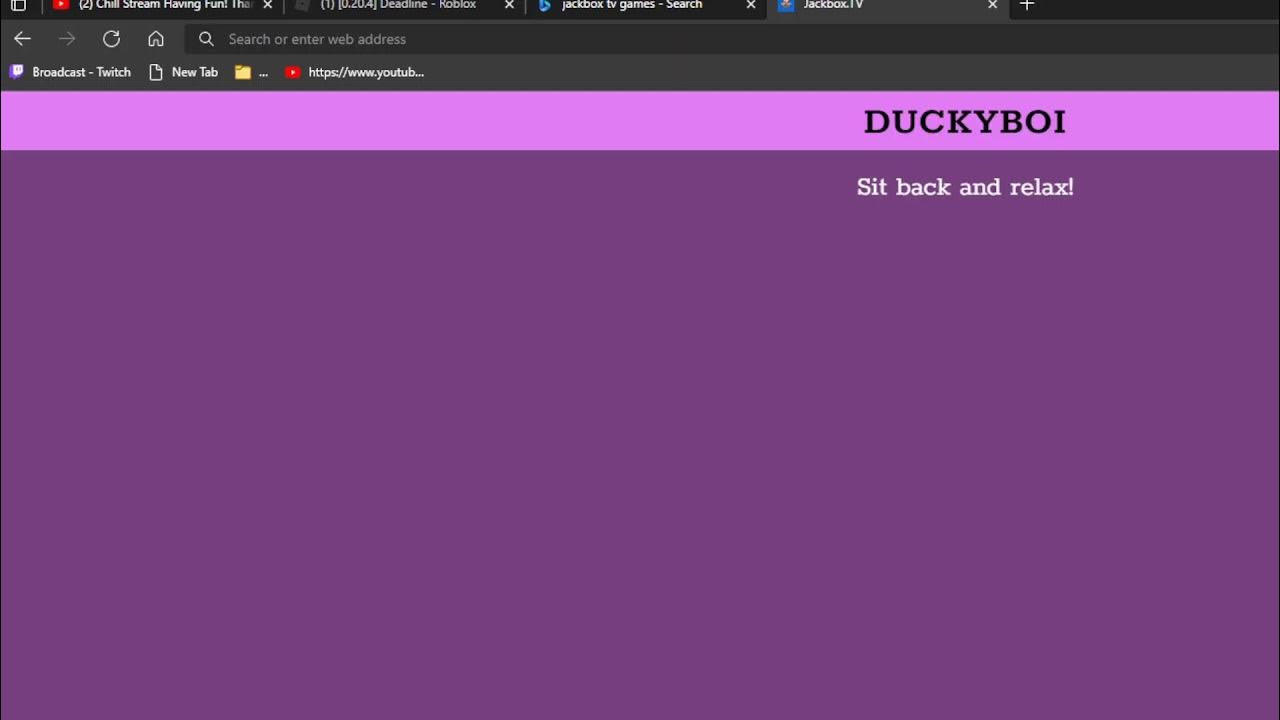Click the YouTube favicon on first tab

coord(61,5)
